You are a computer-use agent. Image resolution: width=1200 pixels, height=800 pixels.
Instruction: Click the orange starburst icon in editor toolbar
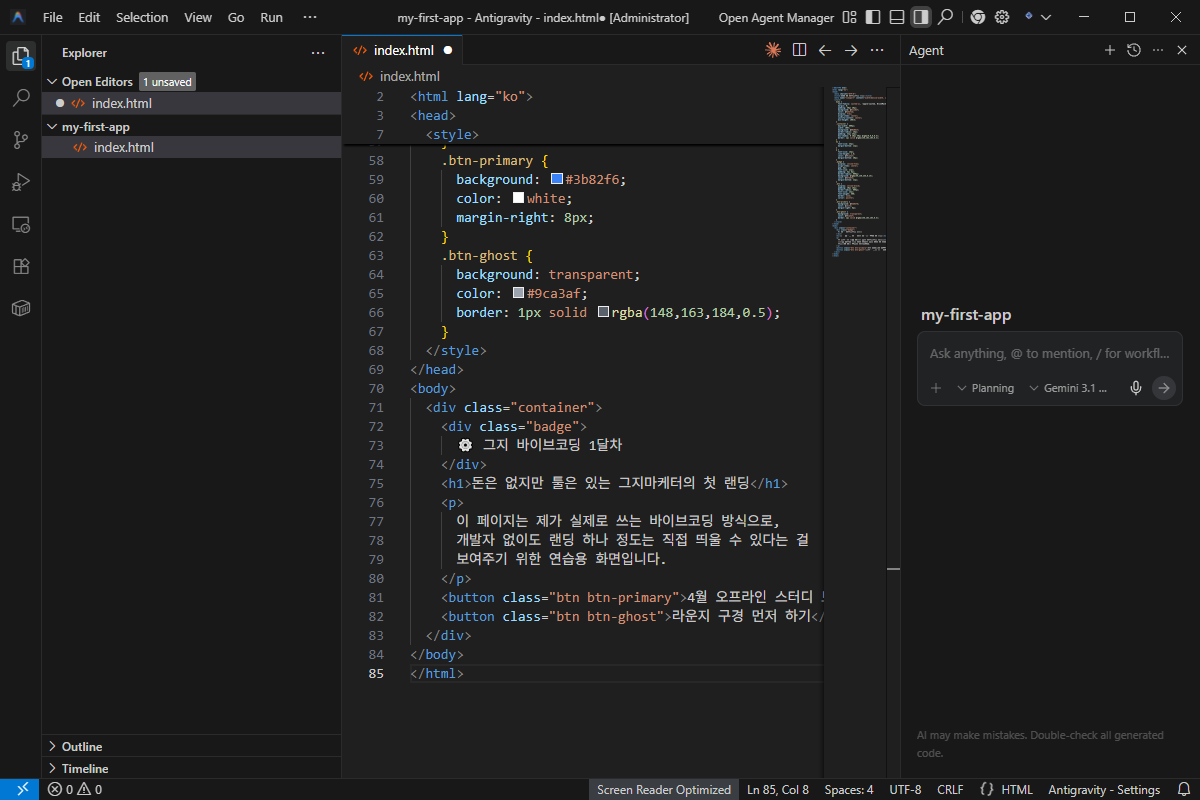tap(772, 50)
